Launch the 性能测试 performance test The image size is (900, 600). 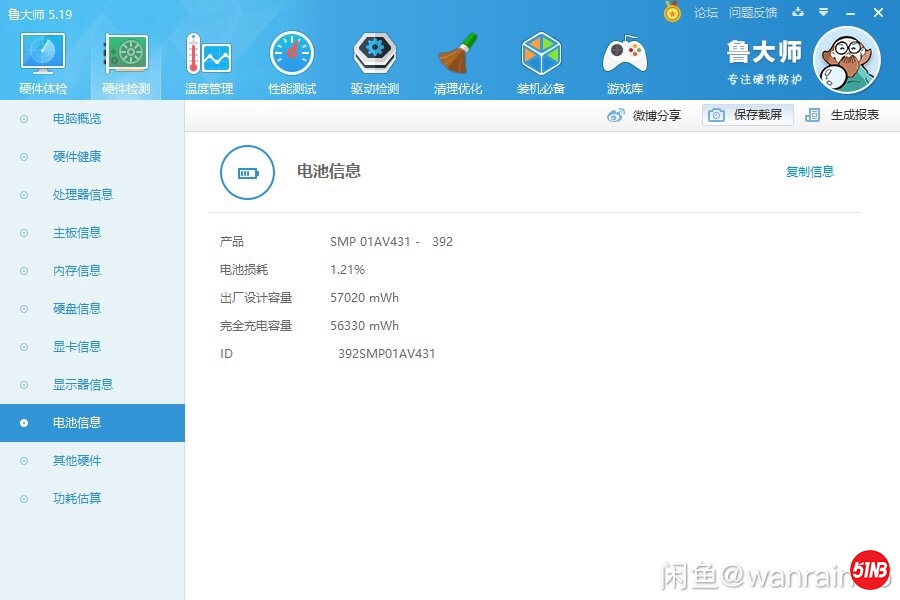(291, 63)
